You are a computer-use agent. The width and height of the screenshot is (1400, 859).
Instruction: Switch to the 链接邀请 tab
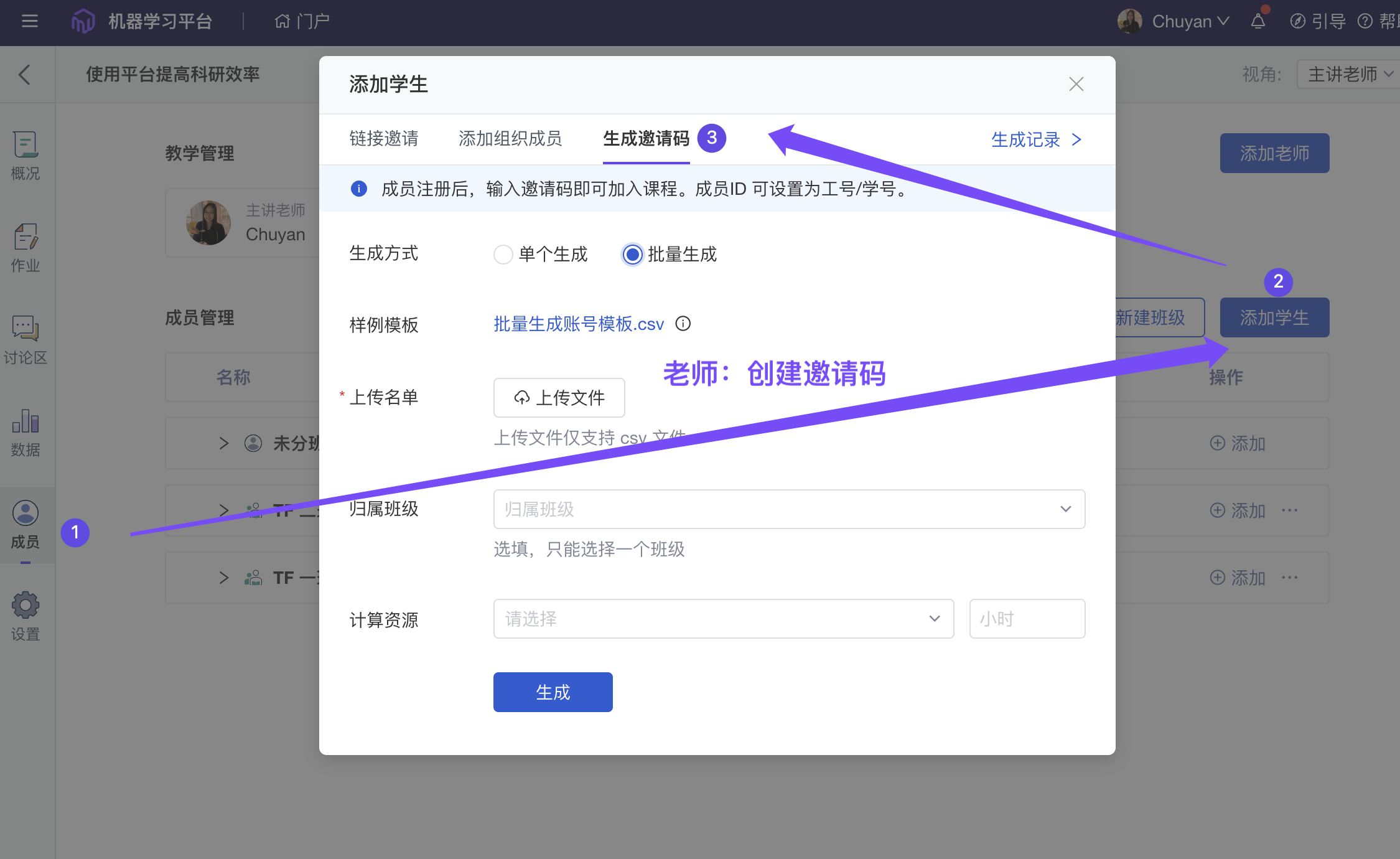pos(384,138)
